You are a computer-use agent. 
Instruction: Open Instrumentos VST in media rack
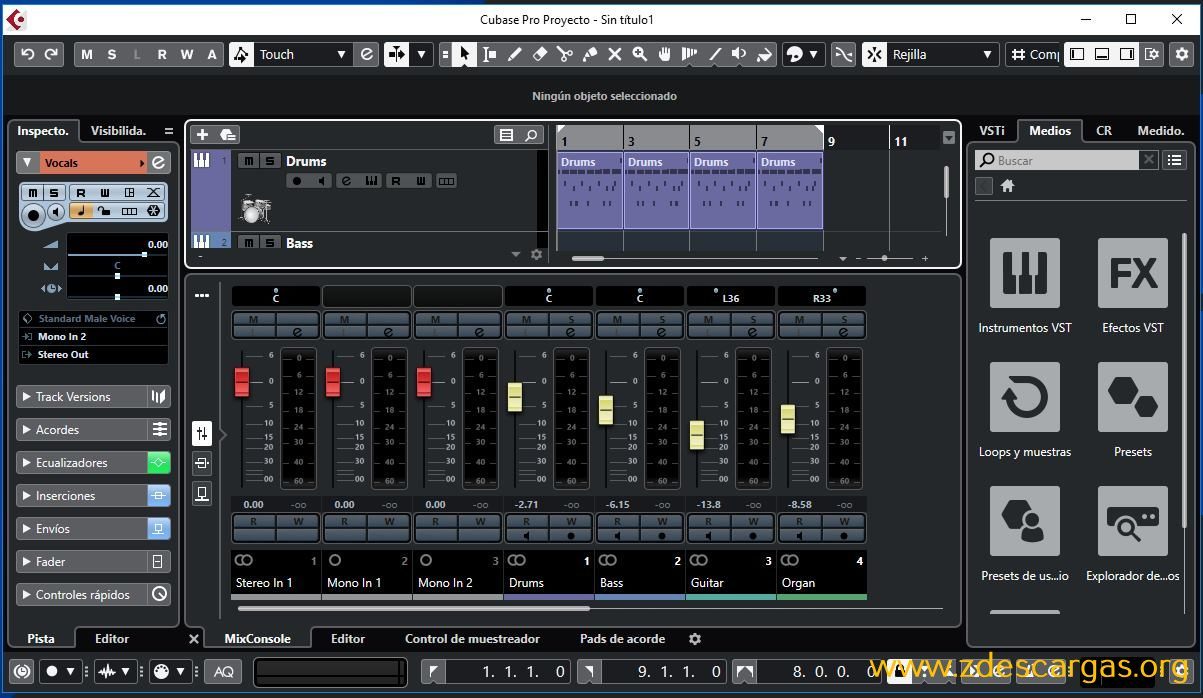coord(1025,273)
